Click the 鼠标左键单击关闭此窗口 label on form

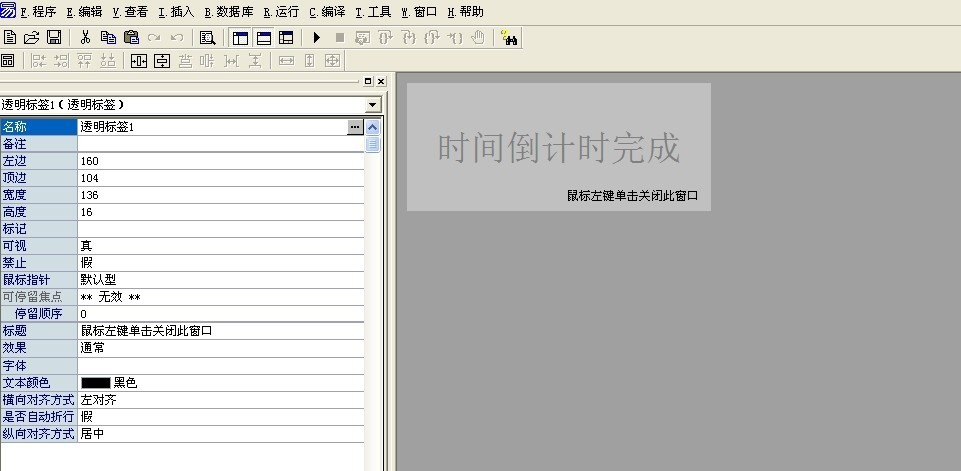pos(632,196)
